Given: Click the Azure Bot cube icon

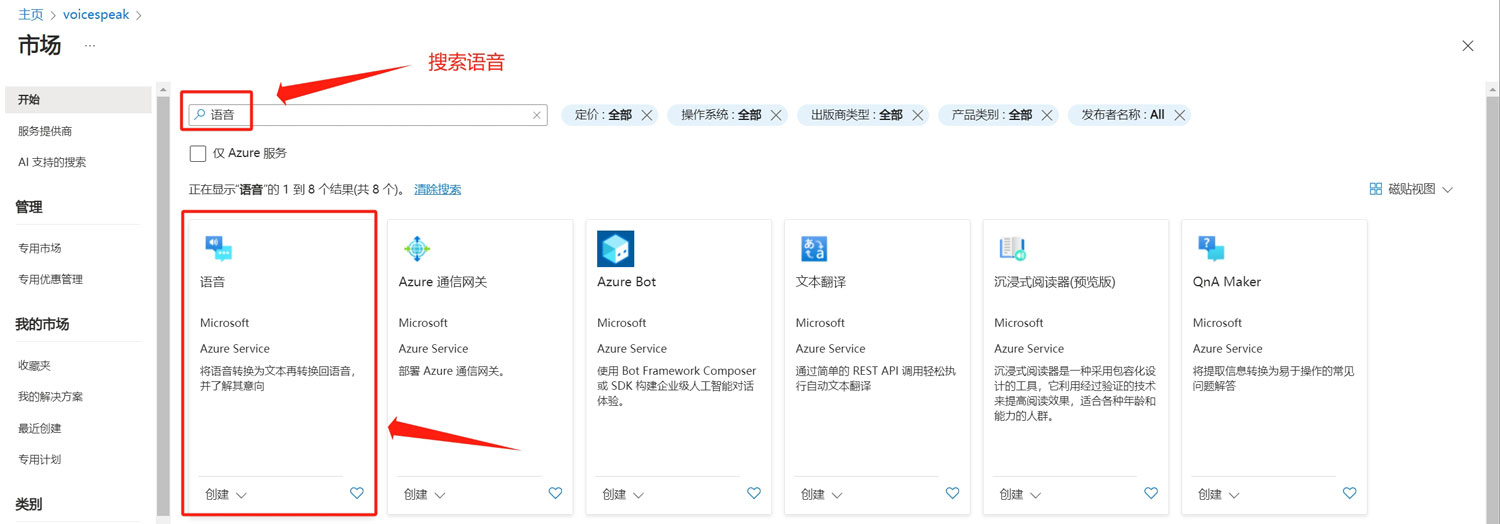Looking at the screenshot, I should pyautogui.click(x=615, y=249).
